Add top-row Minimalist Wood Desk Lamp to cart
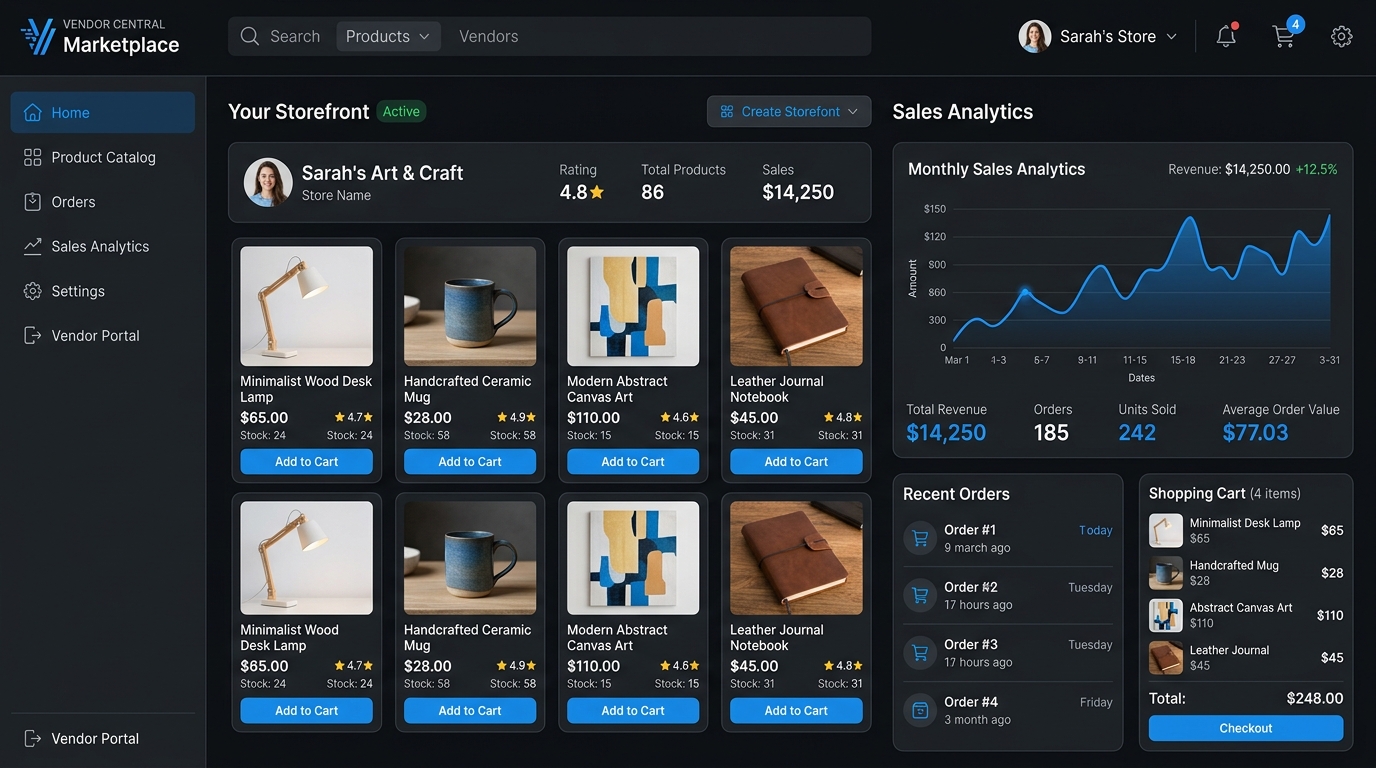Image resolution: width=1376 pixels, height=768 pixels. click(x=307, y=461)
